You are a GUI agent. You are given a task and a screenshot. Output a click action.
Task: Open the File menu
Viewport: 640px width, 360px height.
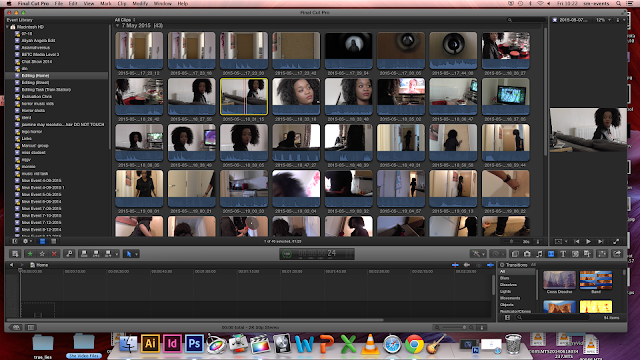pos(59,3)
